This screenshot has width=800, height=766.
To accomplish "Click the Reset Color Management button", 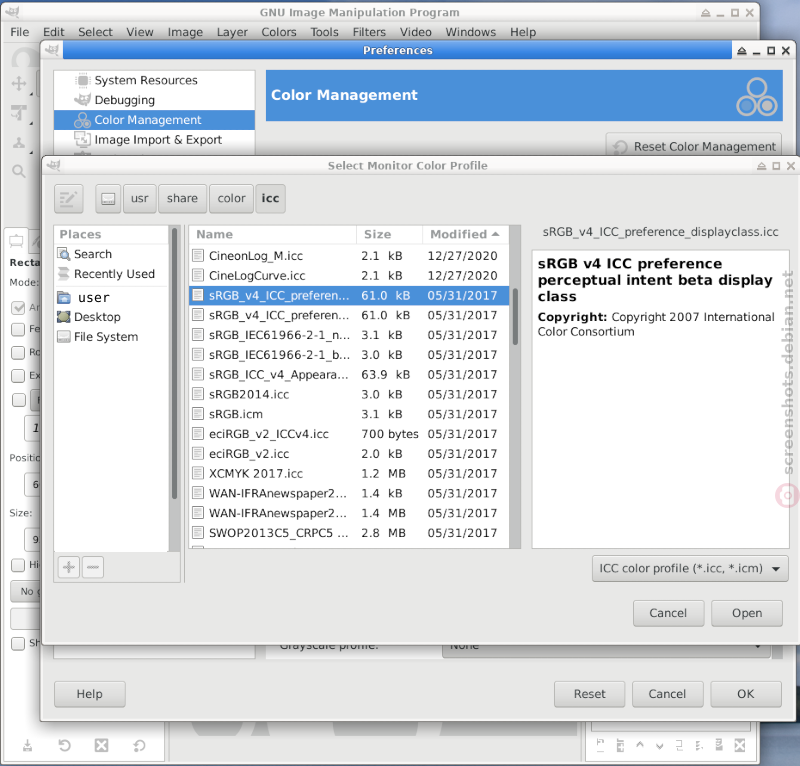I will point(694,147).
